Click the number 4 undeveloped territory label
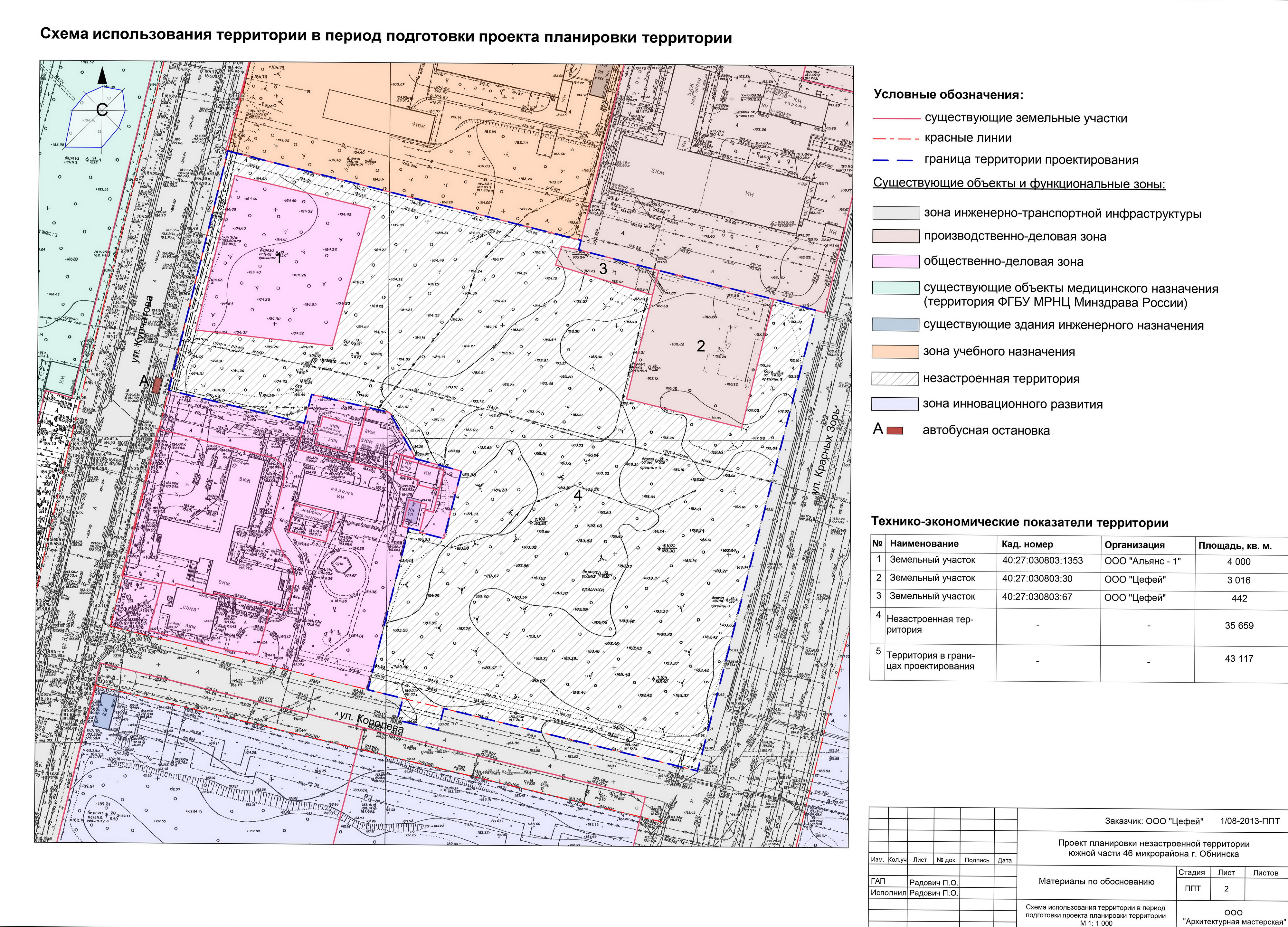The height and width of the screenshot is (927, 1288). click(x=578, y=495)
